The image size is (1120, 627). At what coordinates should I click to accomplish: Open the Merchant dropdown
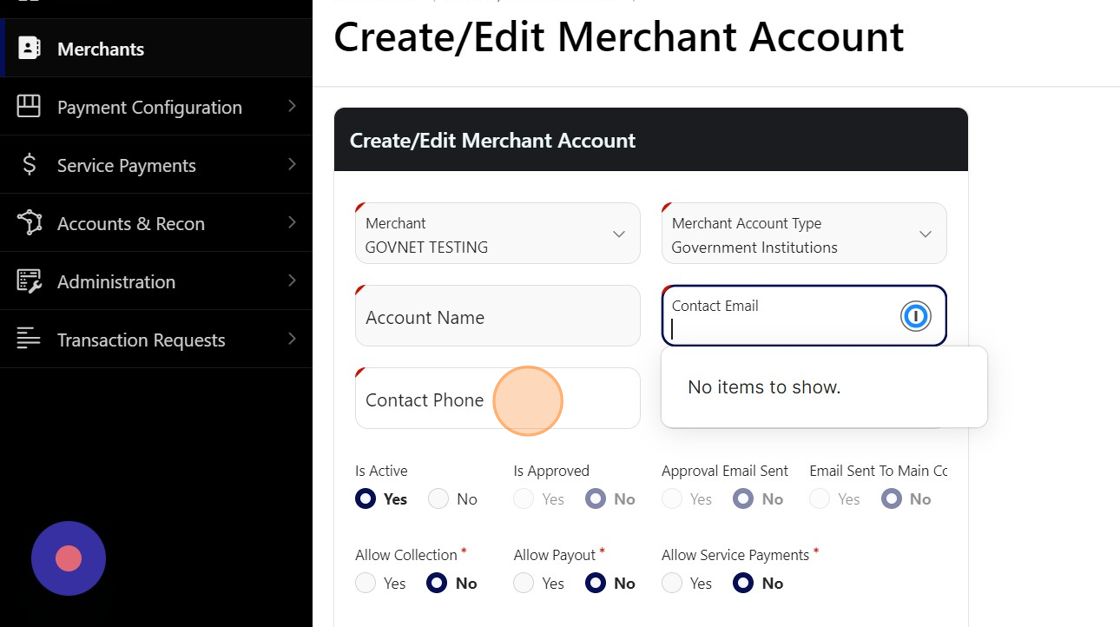pos(497,234)
